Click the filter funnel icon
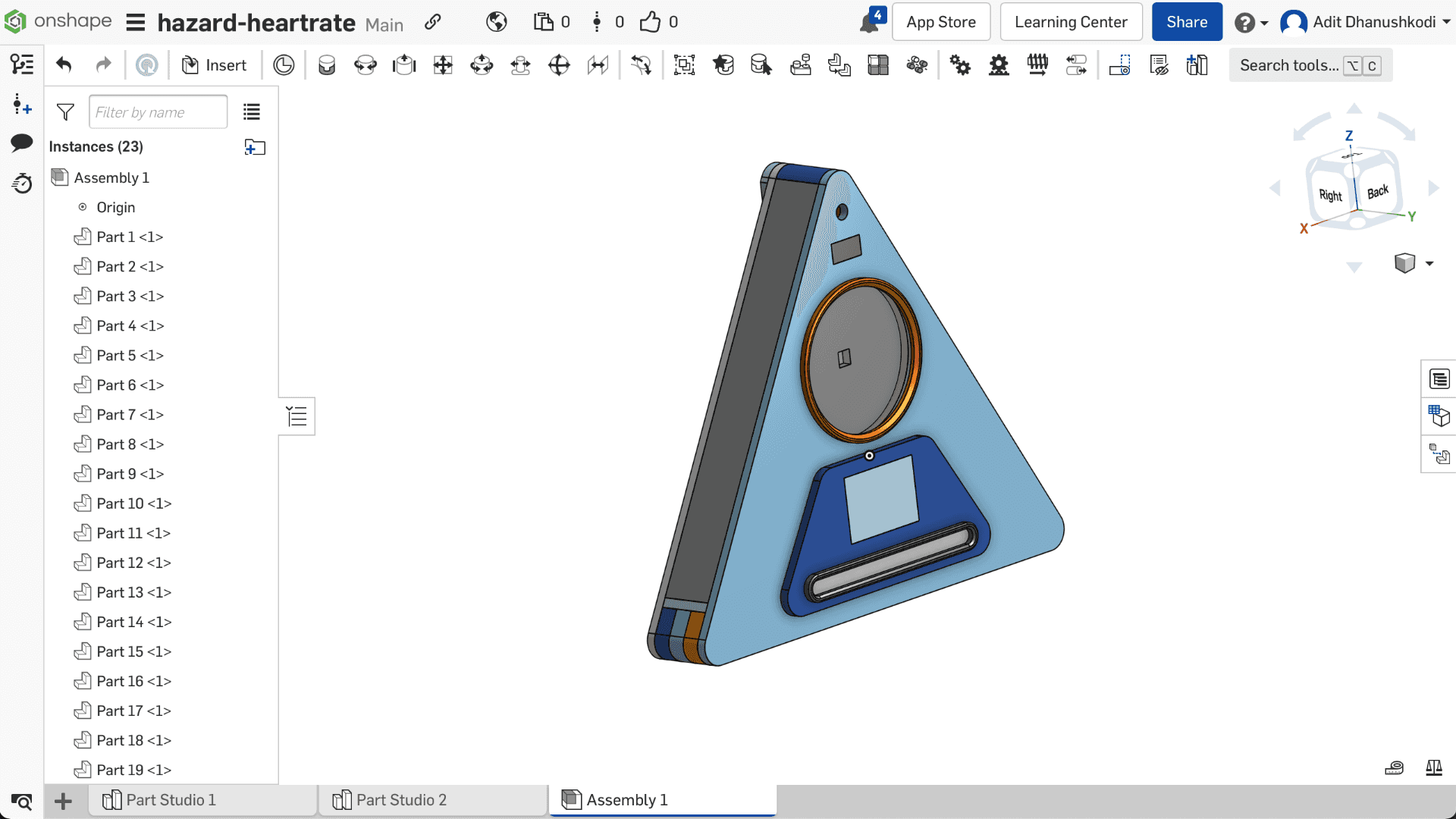This screenshot has width=1456, height=819. [x=65, y=112]
